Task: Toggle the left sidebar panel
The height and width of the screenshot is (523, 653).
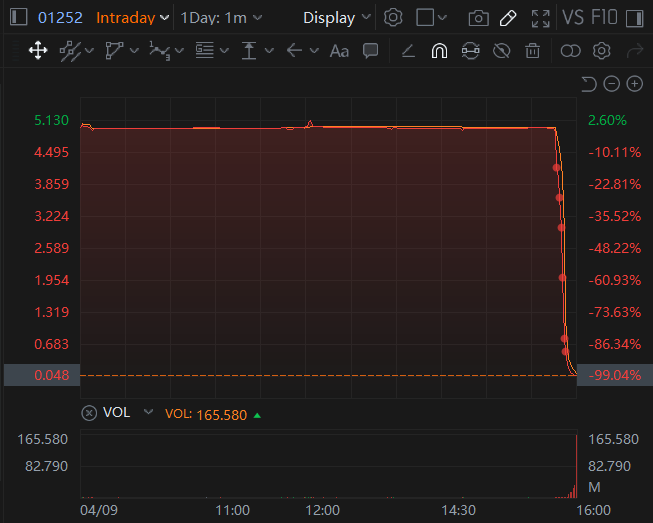Action: [18, 18]
